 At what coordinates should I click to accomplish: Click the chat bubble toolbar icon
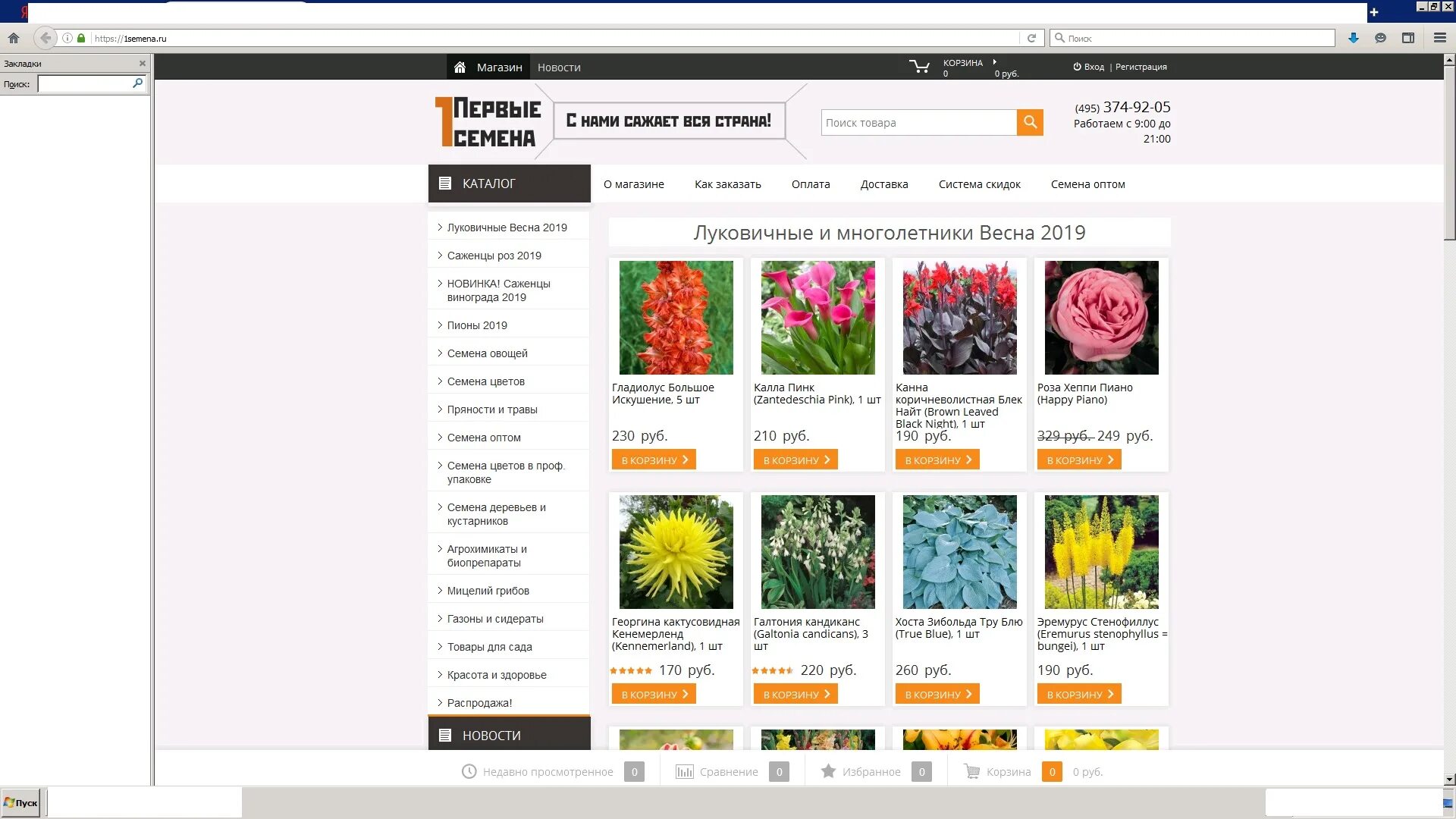click(1381, 38)
